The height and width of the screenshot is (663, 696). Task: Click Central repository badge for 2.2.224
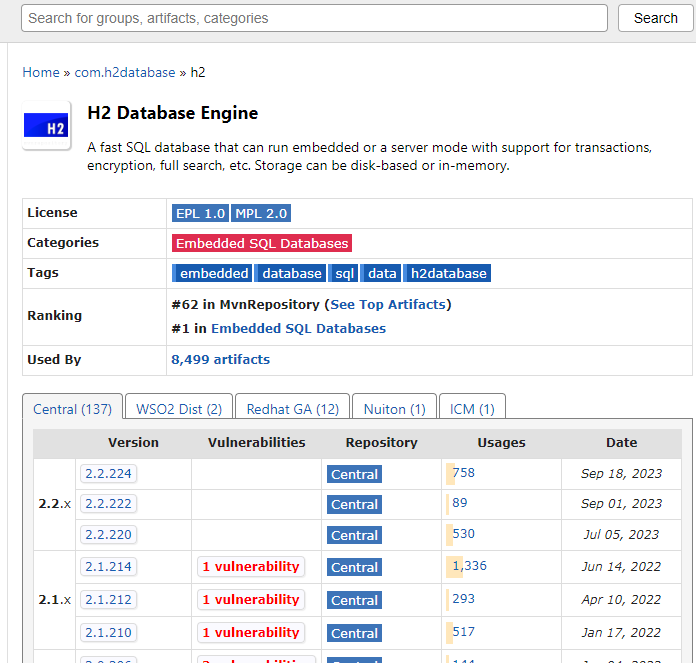354,474
